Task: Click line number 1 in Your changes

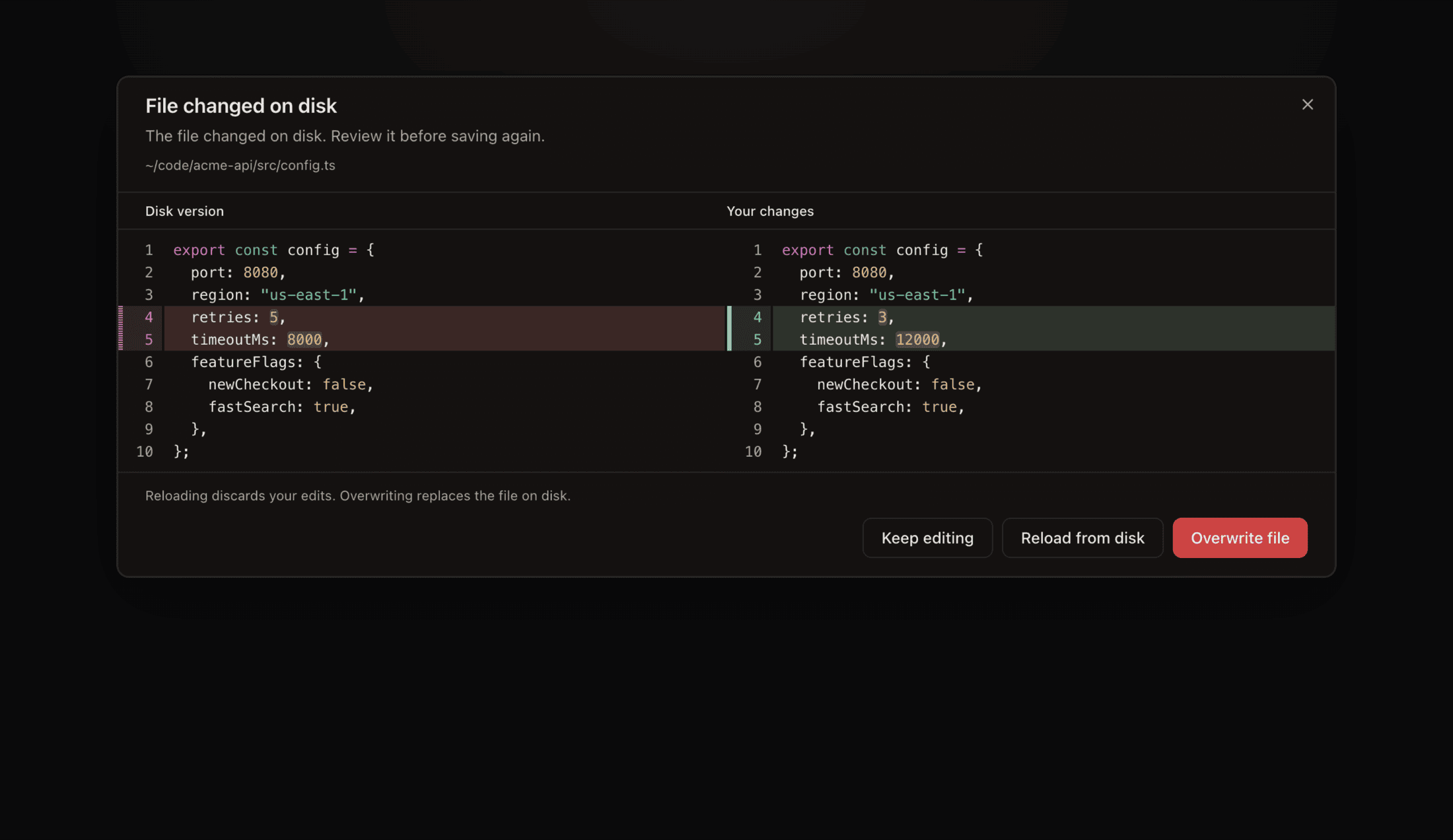Action: [x=758, y=250]
